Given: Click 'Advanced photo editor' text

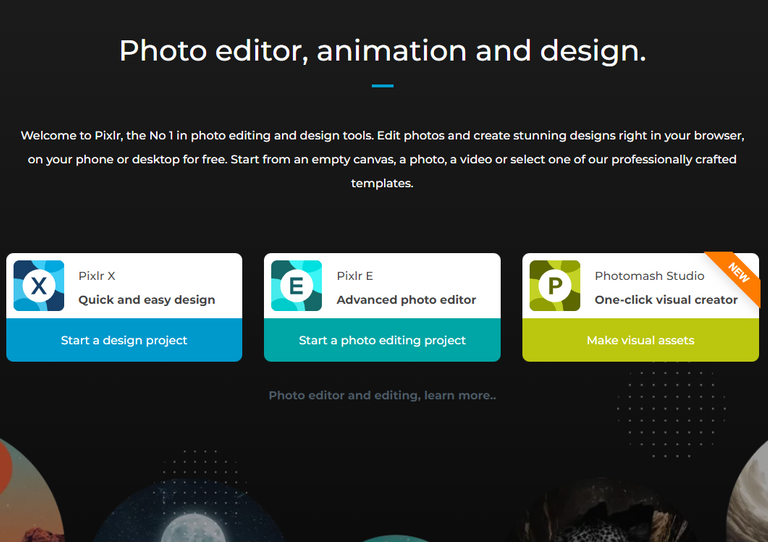Looking at the screenshot, I should pyautogui.click(x=406, y=300).
